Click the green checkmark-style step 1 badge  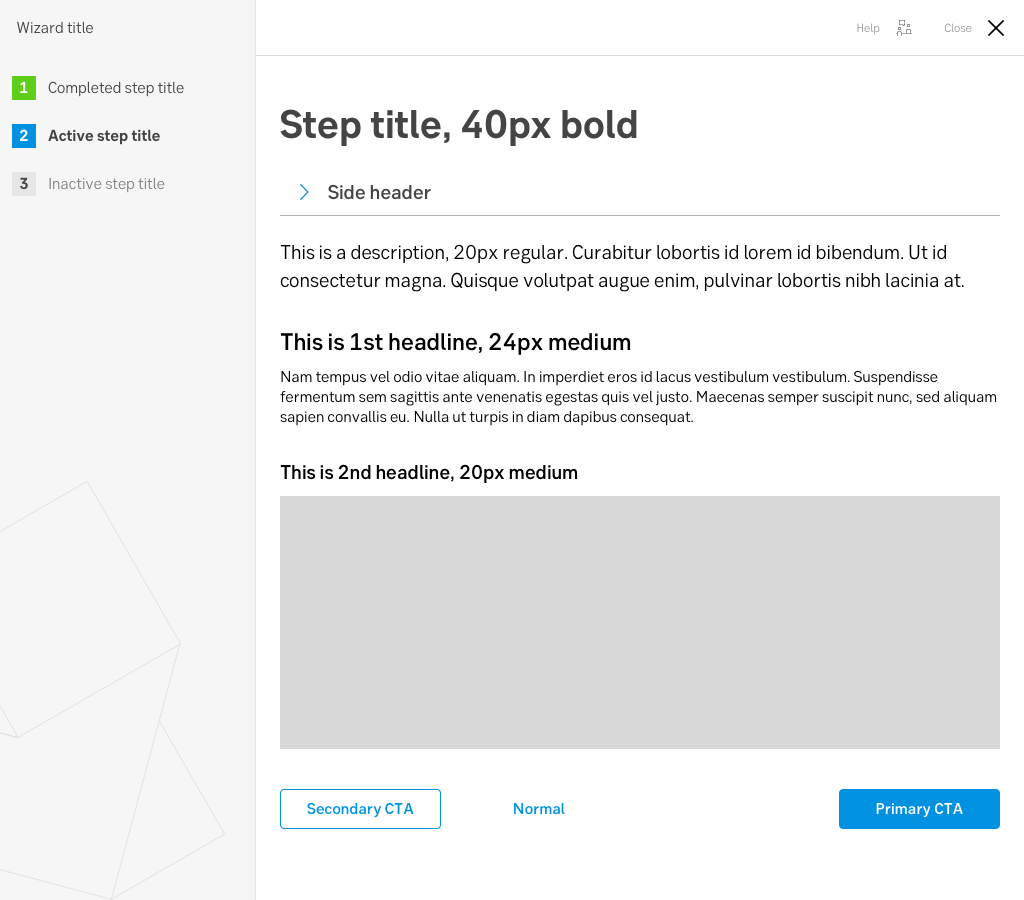(x=24, y=88)
